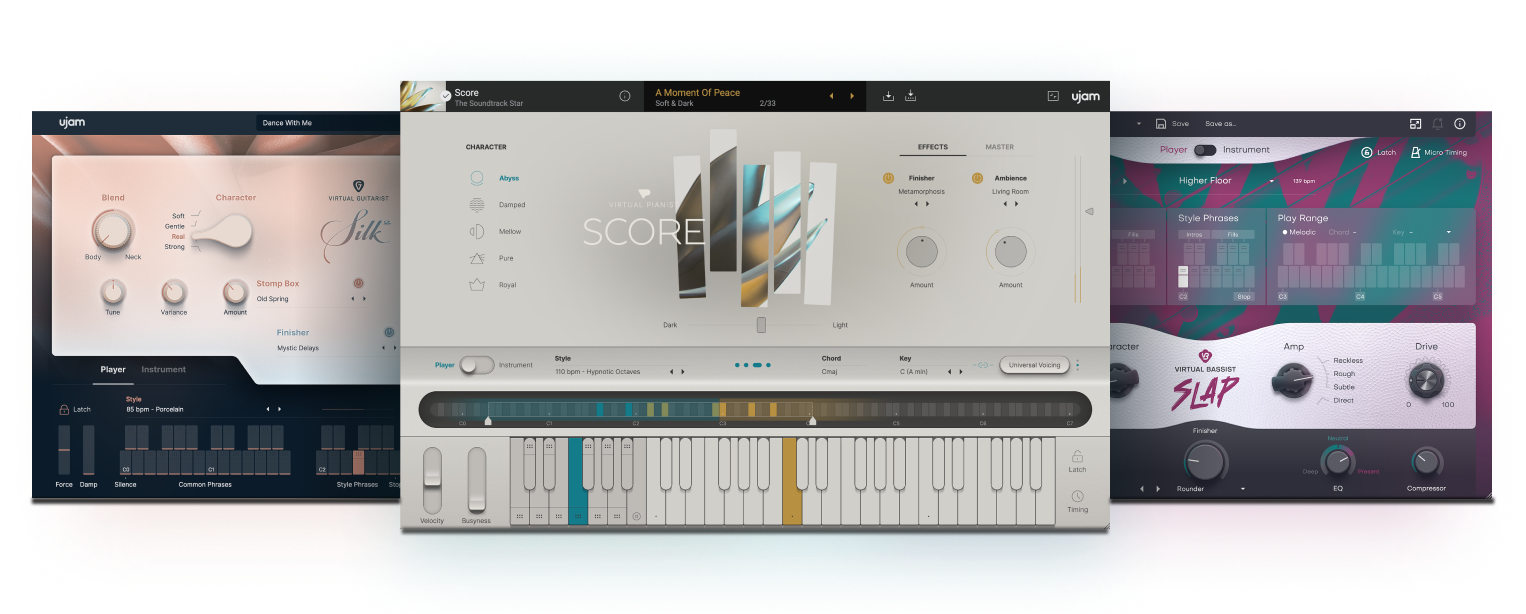This screenshot has width=1526, height=614.
Task: Switch to the Master tab in Score
Action: pyautogui.click(x=1000, y=147)
